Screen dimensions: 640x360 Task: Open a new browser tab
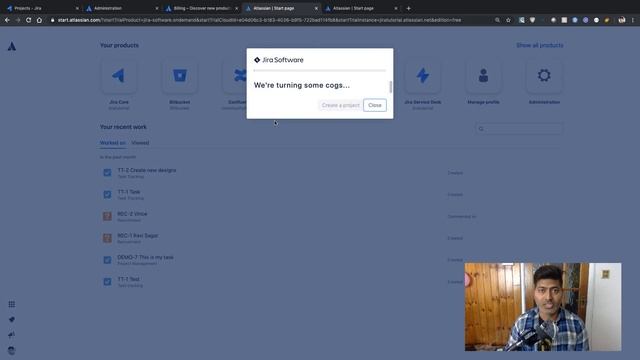click(x=409, y=8)
